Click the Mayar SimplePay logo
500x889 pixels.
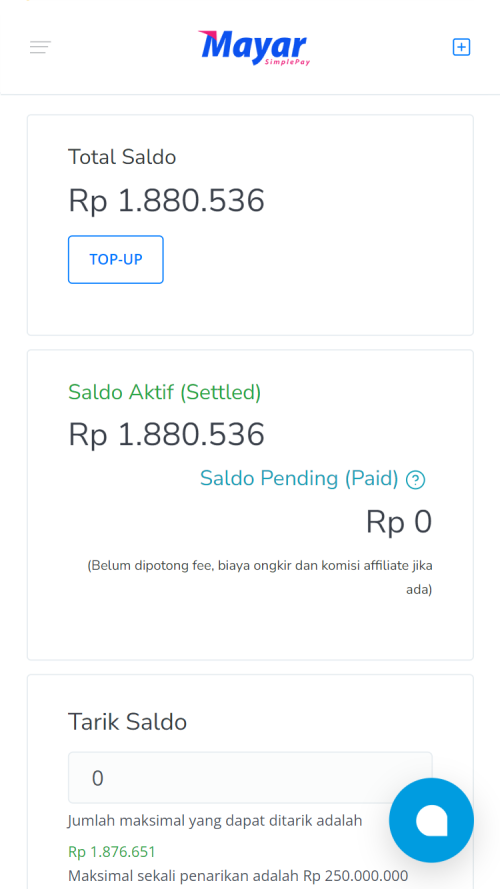[253, 48]
